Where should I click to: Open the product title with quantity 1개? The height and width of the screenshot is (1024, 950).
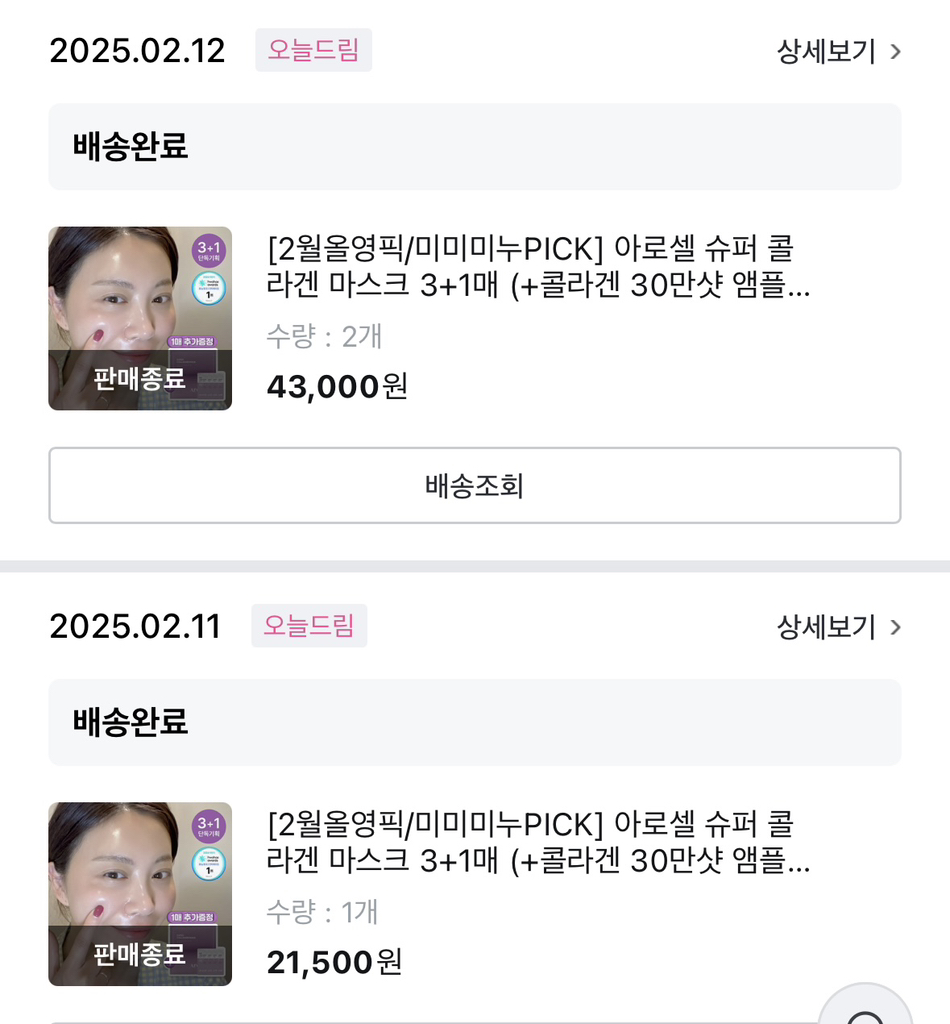tap(538, 842)
